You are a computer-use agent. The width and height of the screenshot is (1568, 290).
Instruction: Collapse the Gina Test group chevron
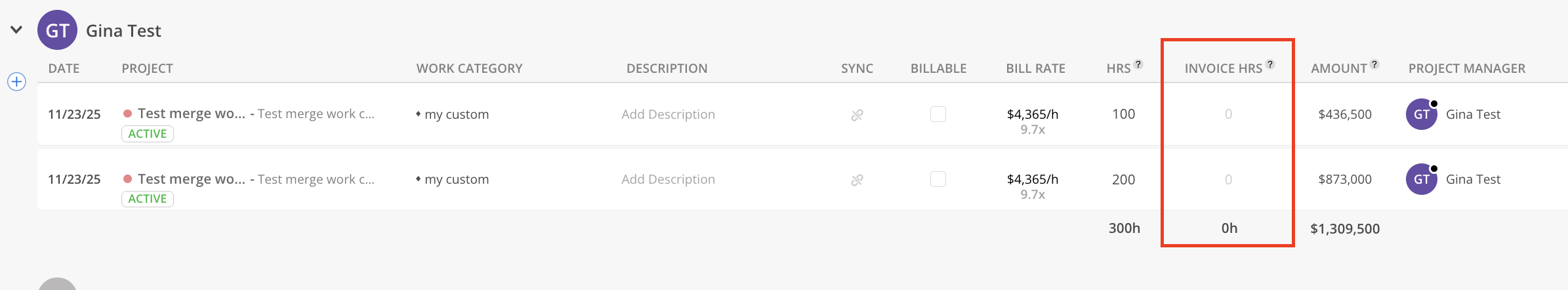pos(16,30)
